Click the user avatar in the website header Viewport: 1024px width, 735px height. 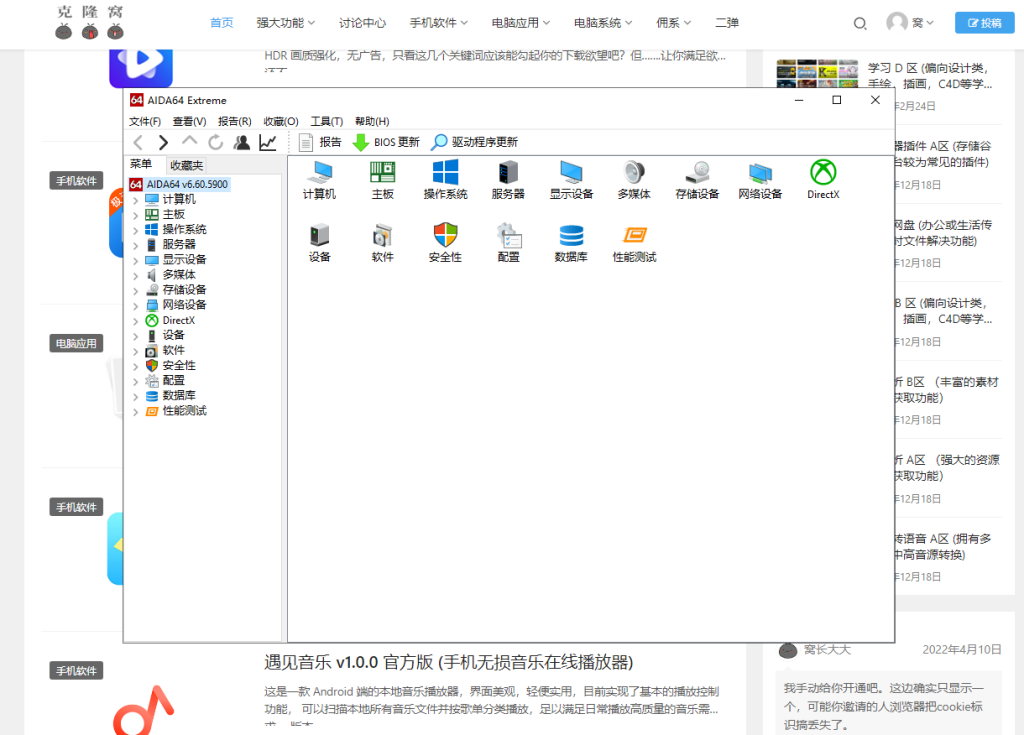tap(897, 22)
